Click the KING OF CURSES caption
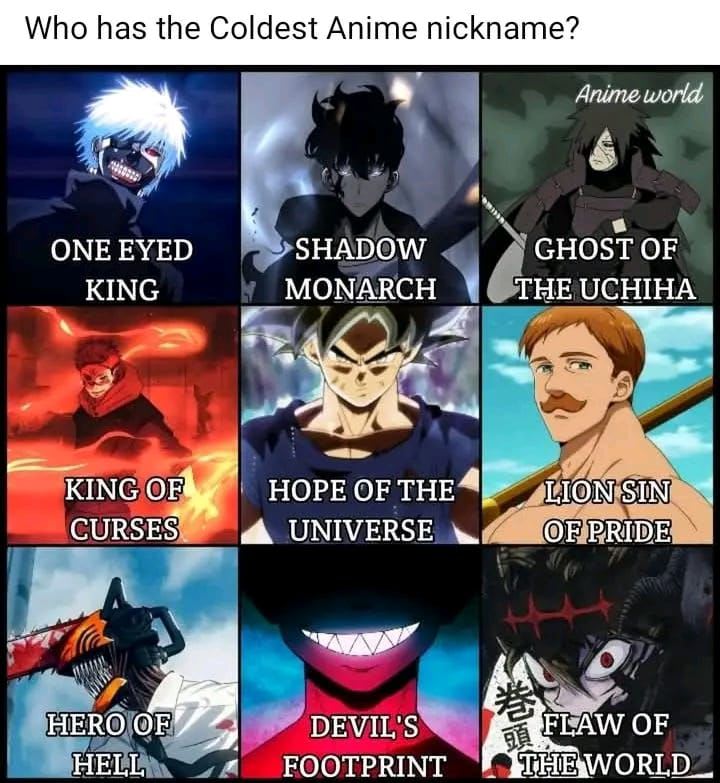 click(x=124, y=509)
